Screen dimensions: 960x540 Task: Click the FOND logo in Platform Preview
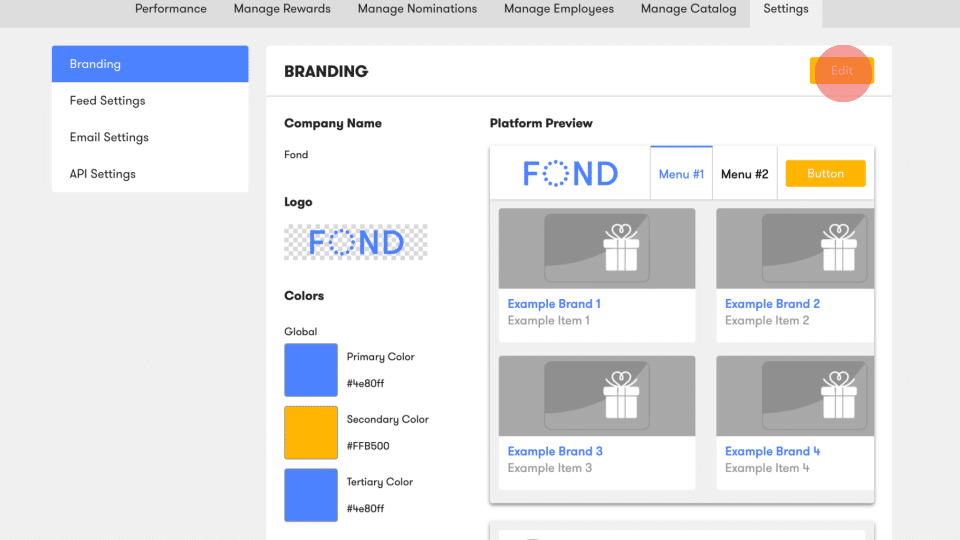pyautogui.click(x=571, y=173)
